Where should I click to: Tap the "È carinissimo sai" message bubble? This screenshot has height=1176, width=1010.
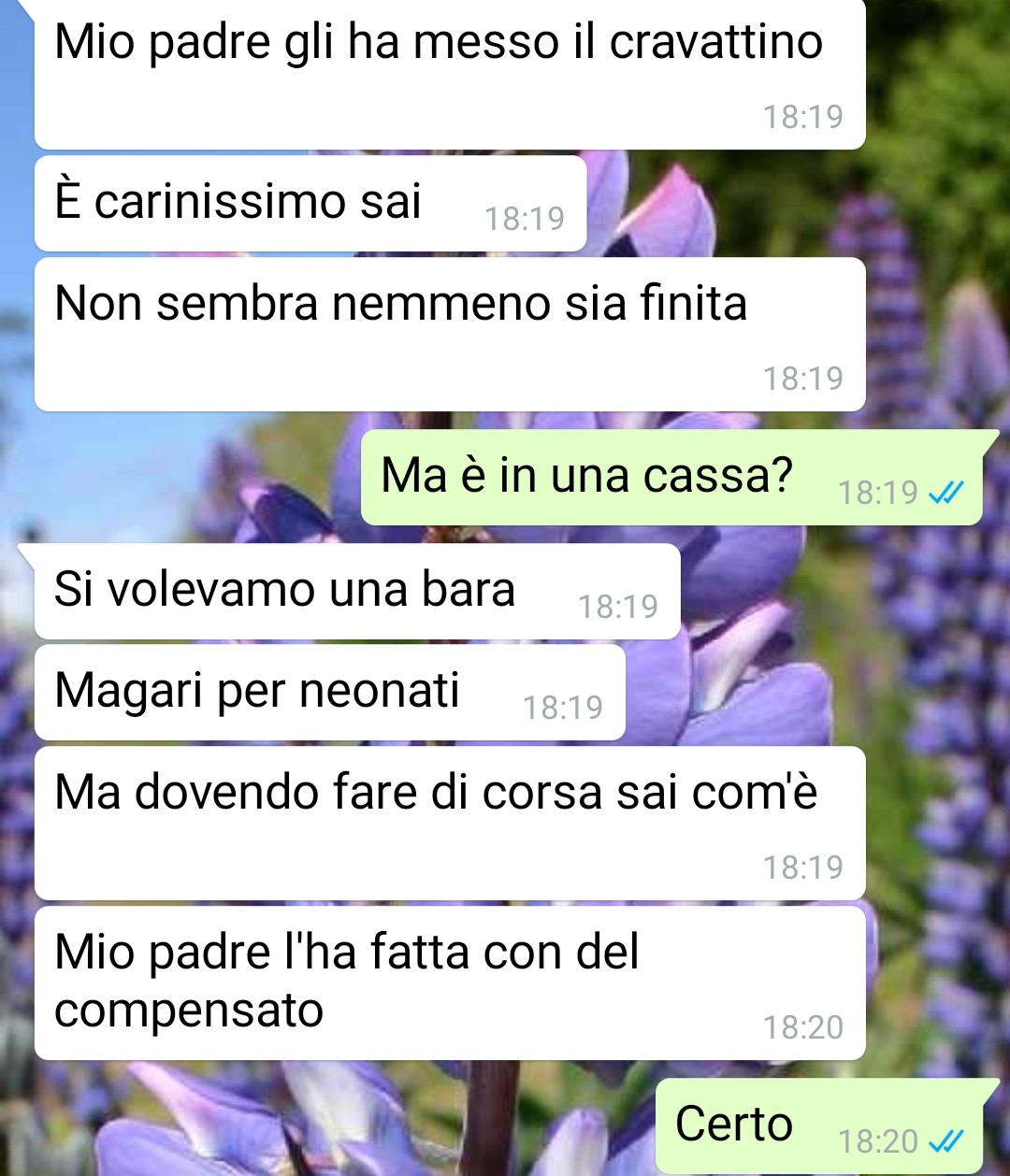click(310, 204)
